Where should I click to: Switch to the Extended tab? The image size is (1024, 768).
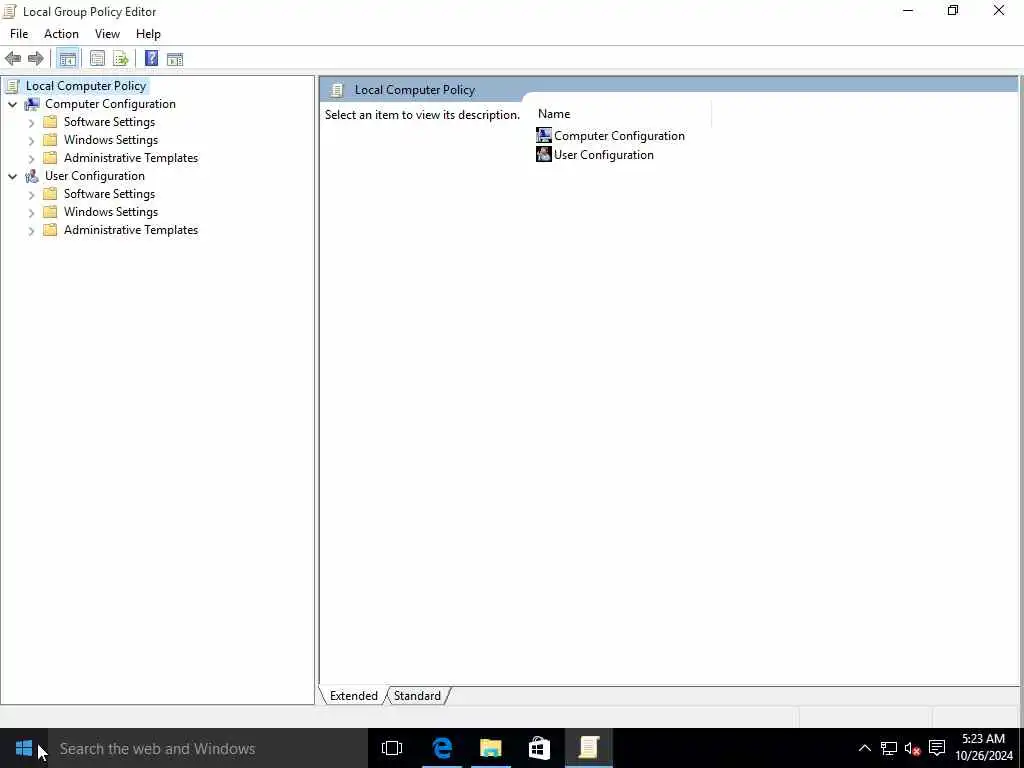tap(353, 696)
